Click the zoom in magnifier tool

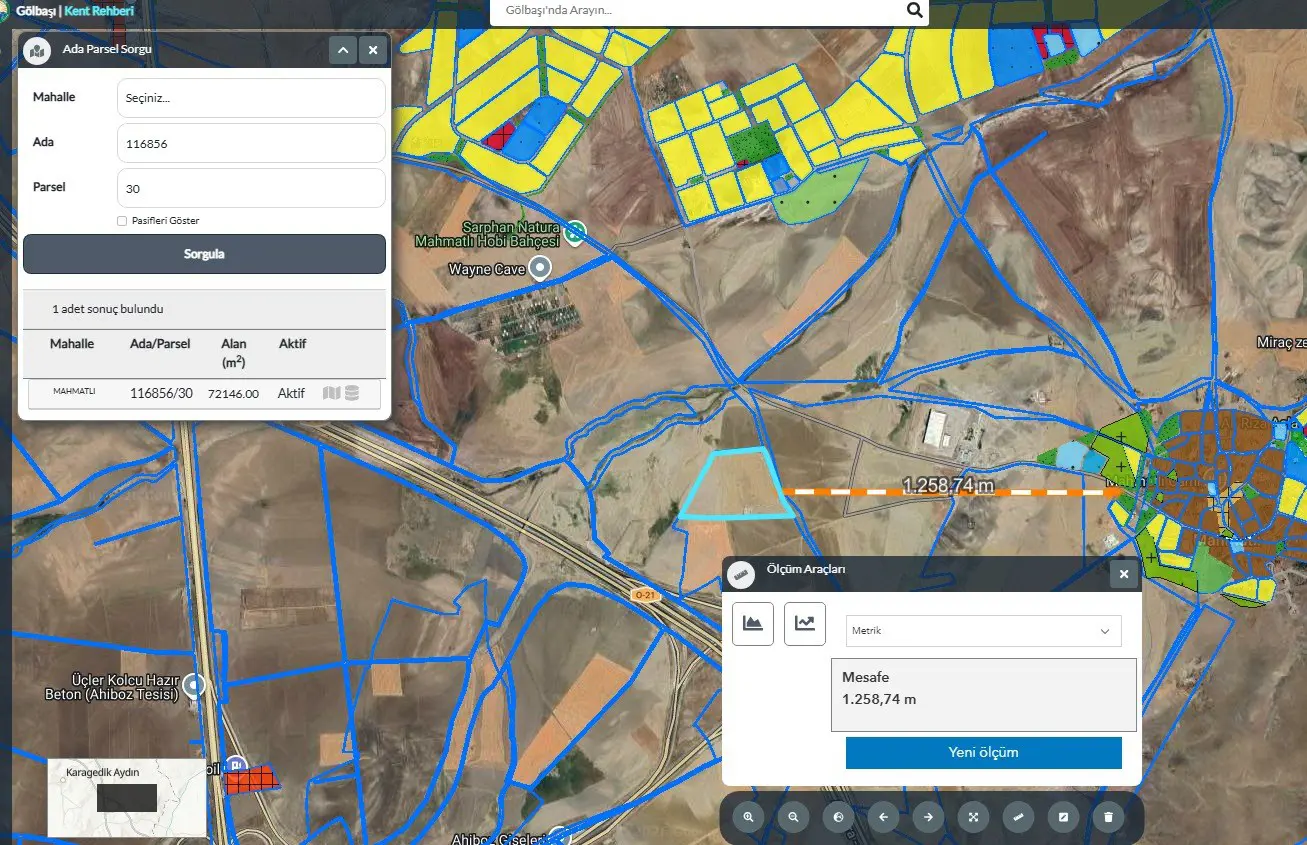748,817
